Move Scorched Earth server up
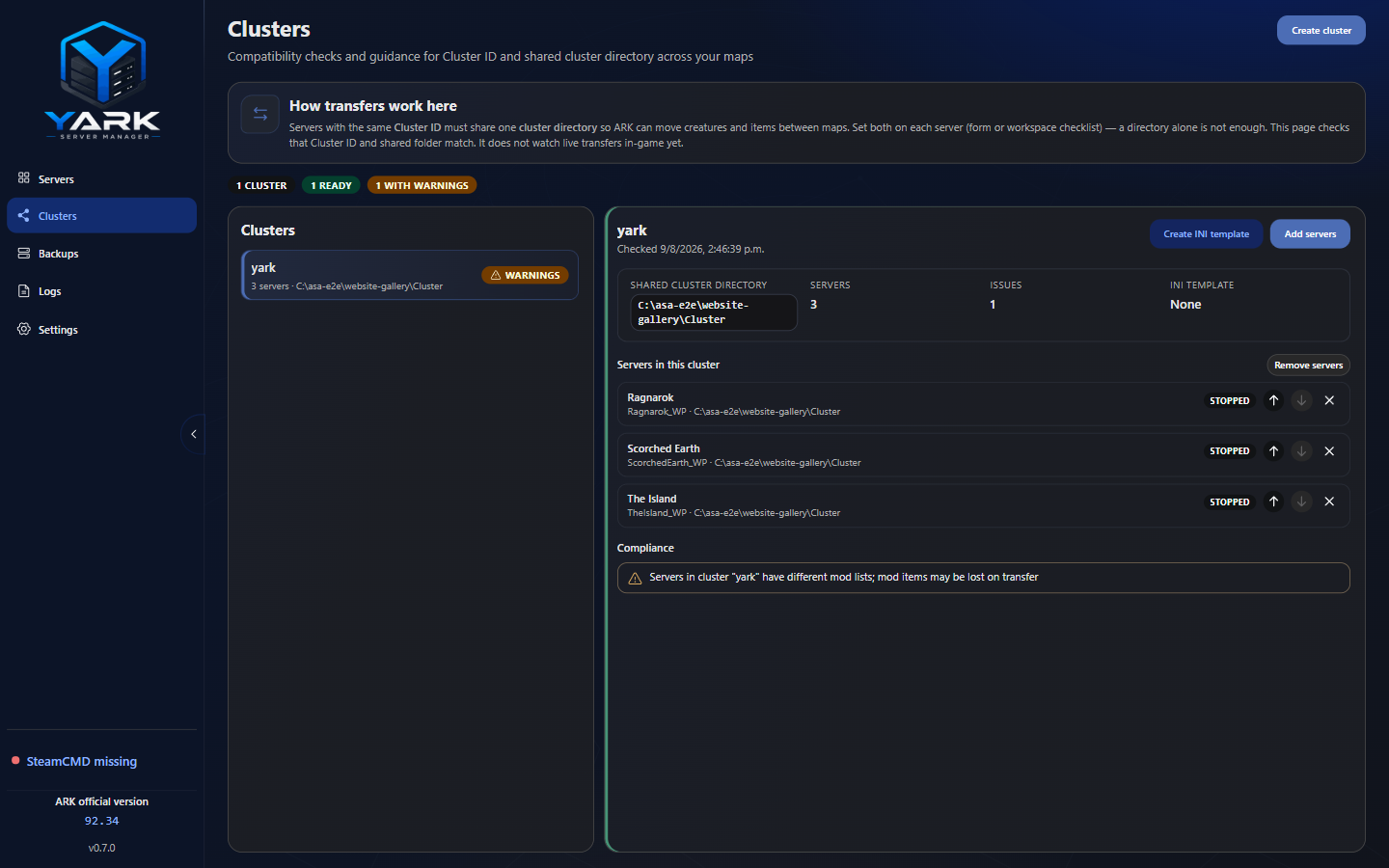 (x=1273, y=450)
